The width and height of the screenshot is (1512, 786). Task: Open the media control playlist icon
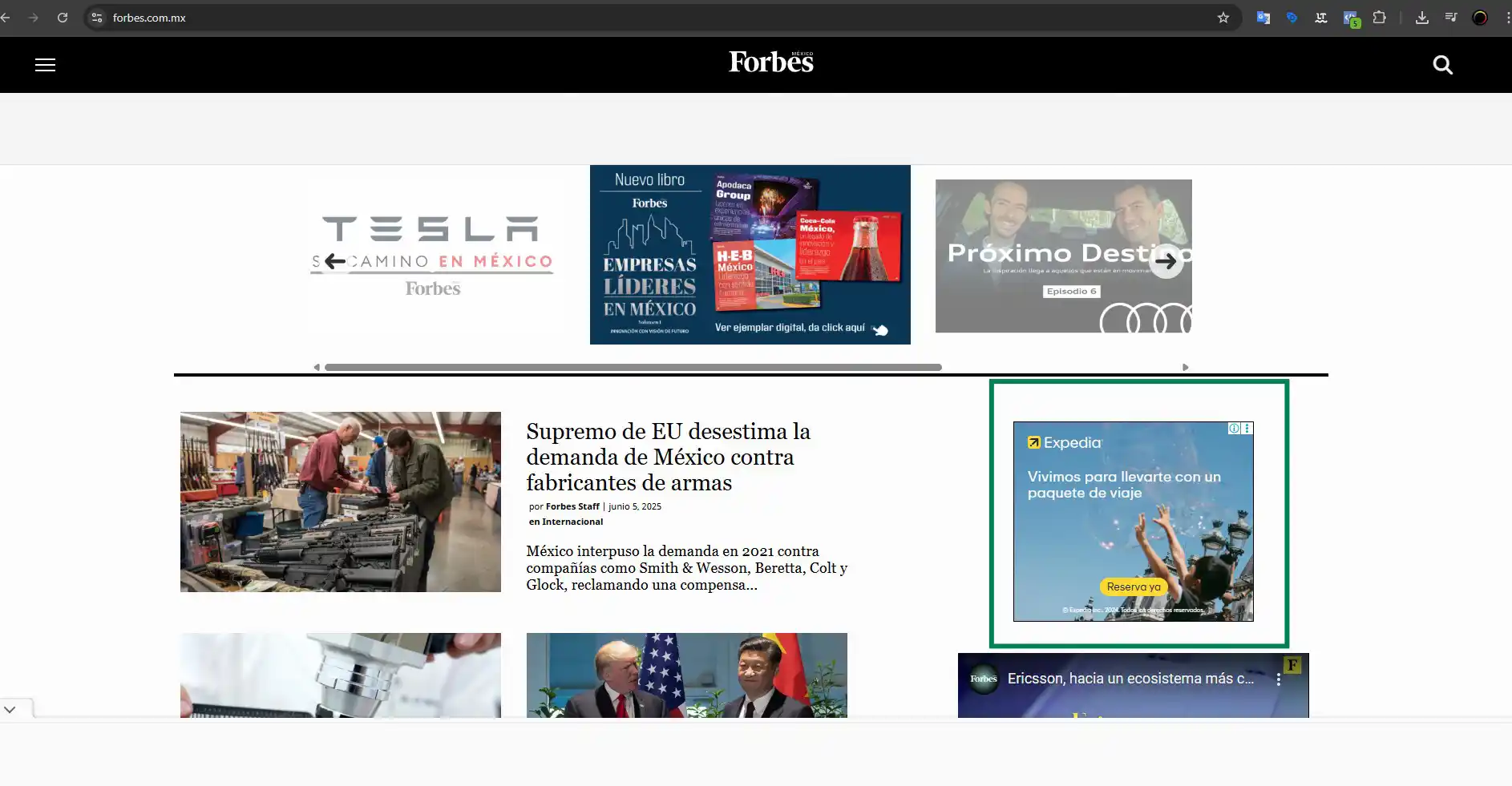coord(1451,18)
